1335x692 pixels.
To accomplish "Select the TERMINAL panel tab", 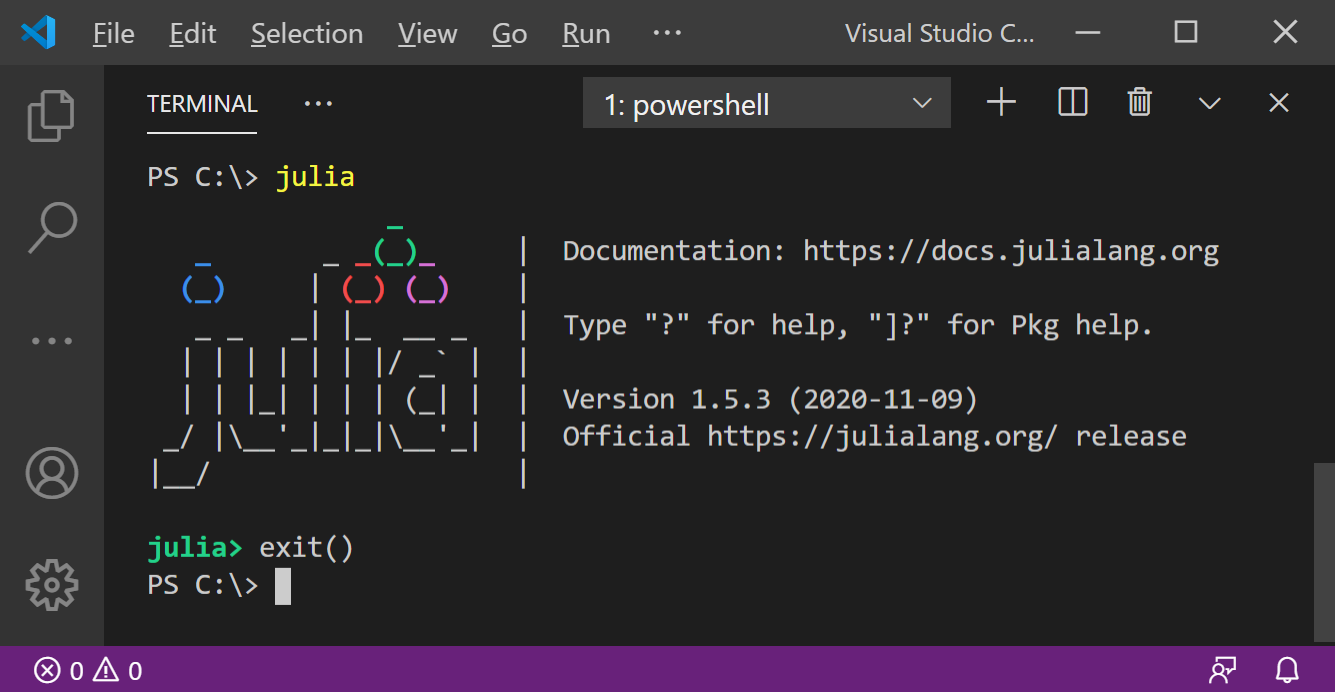I will pyautogui.click(x=202, y=104).
